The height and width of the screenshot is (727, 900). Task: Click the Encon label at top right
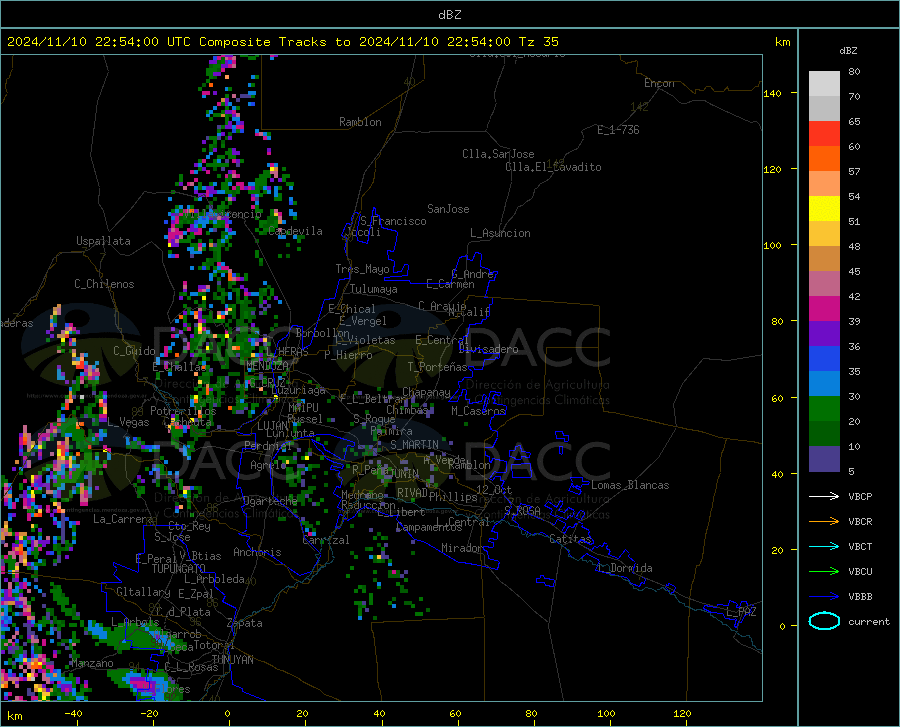659,83
